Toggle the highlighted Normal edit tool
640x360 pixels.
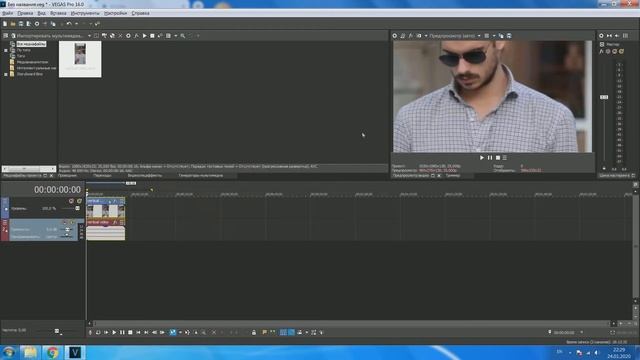click(173, 333)
